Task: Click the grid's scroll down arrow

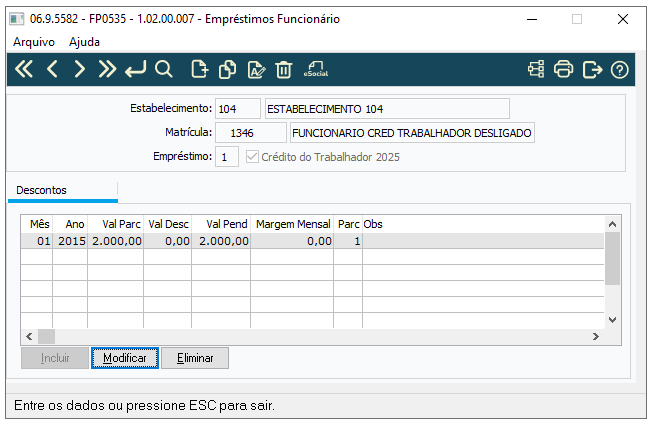Action: pyautogui.click(x=612, y=320)
